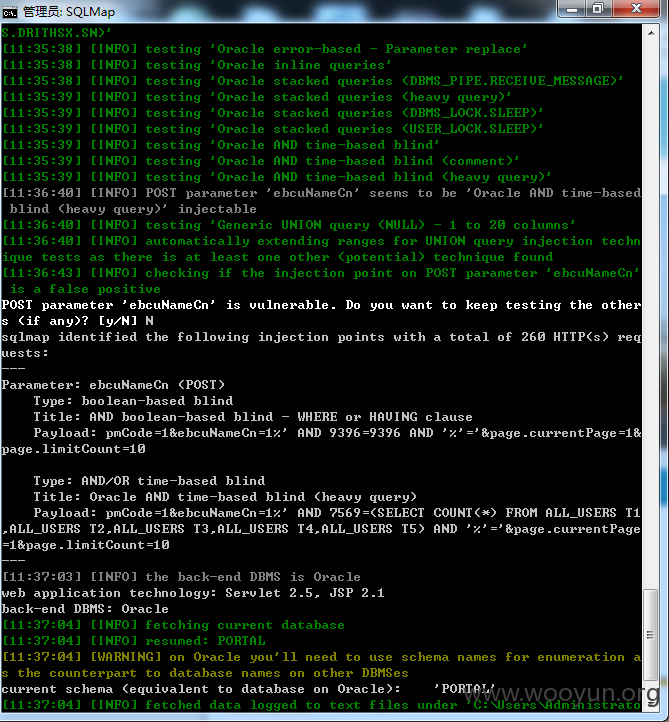
Task: Click text 'back-end DBMS: Oracle'
Action: pyautogui.click(x=85, y=609)
